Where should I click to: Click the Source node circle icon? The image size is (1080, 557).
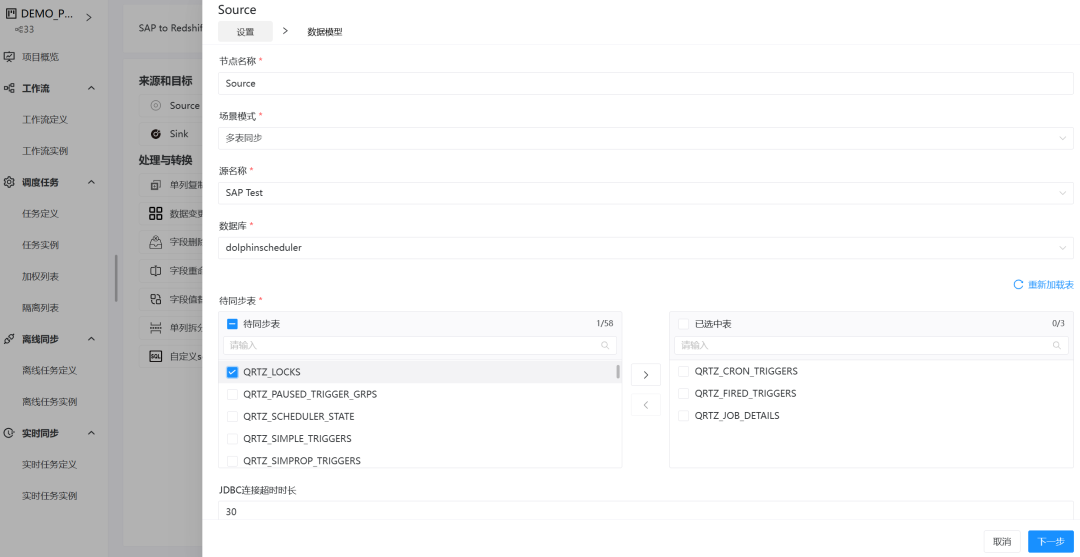click(156, 105)
